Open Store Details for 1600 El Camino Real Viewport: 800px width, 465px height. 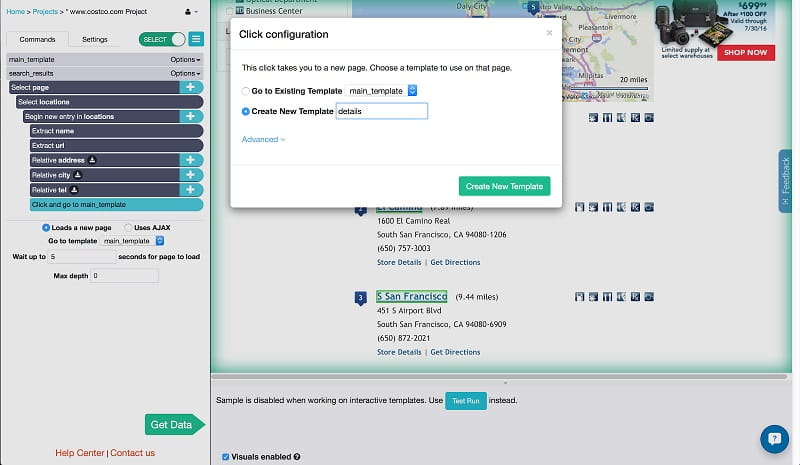pos(399,262)
